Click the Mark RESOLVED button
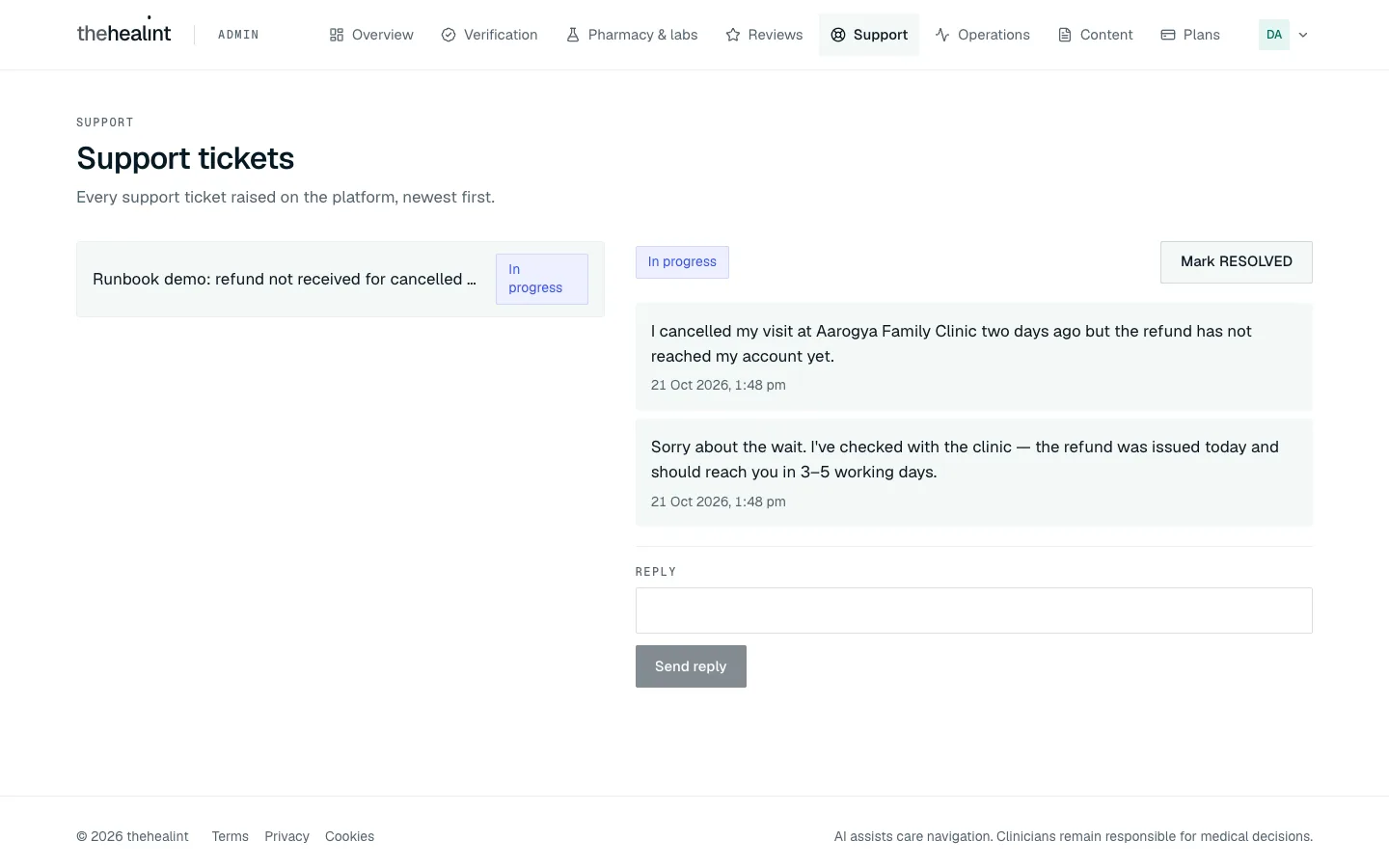This screenshot has width=1389, height=868. point(1237,262)
